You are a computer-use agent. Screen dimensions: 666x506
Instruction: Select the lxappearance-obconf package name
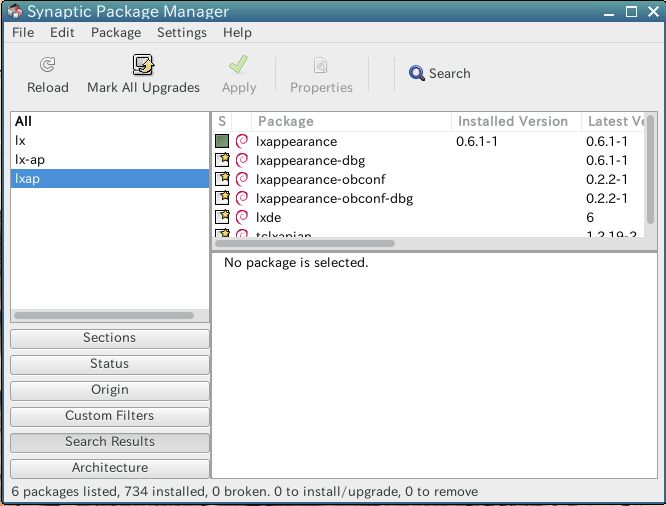(x=320, y=179)
